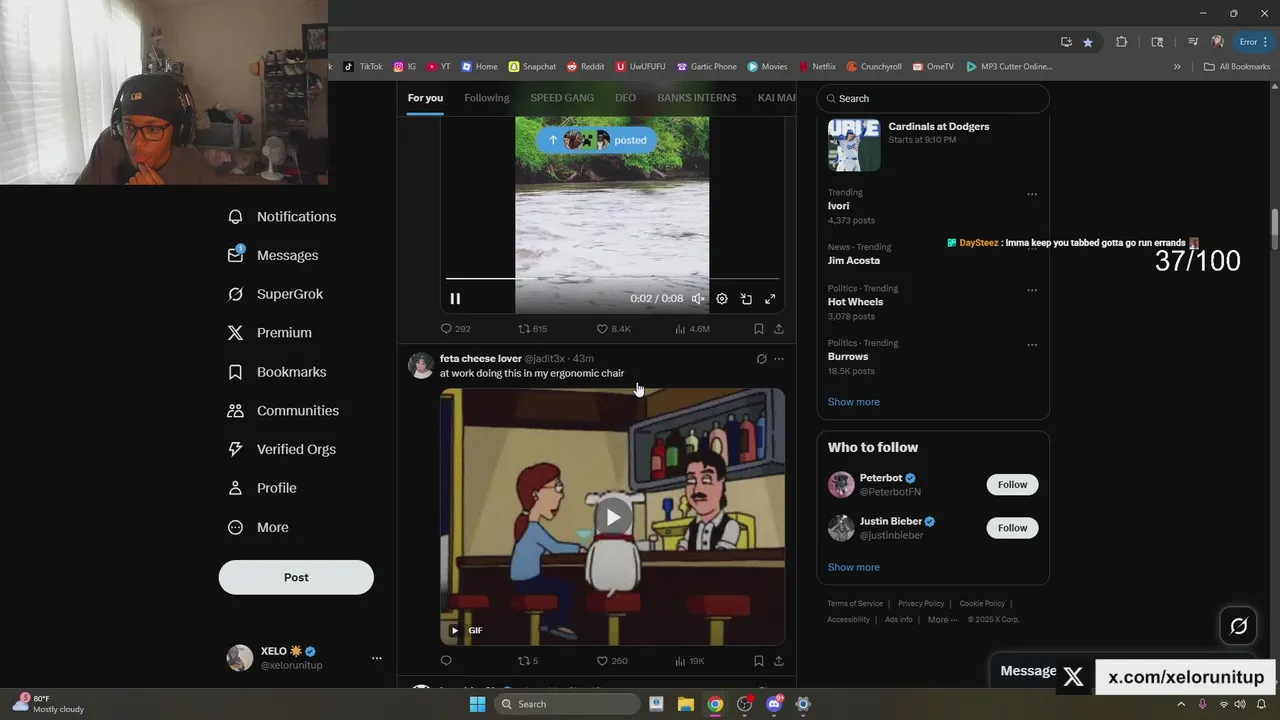
Task: Open Profile from the sidebar
Action: 261,488
